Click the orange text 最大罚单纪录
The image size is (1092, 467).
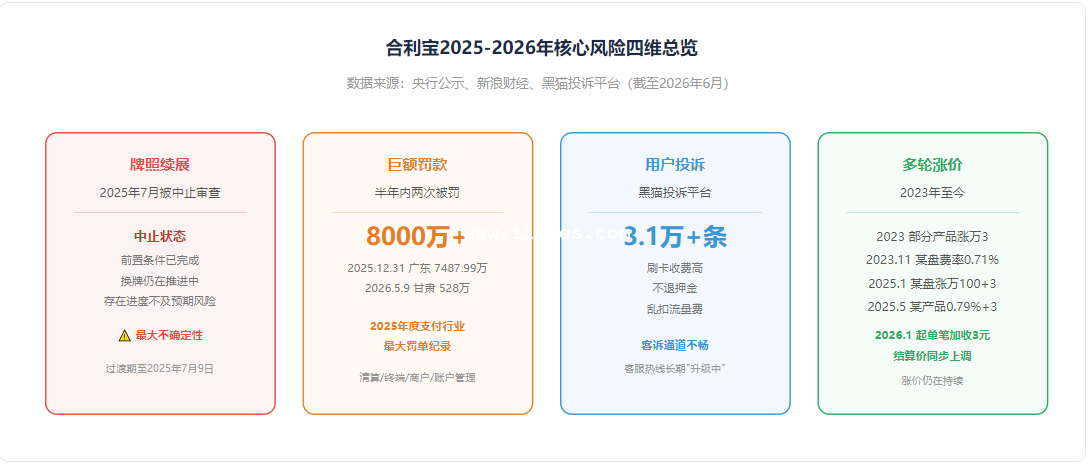coord(418,346)
